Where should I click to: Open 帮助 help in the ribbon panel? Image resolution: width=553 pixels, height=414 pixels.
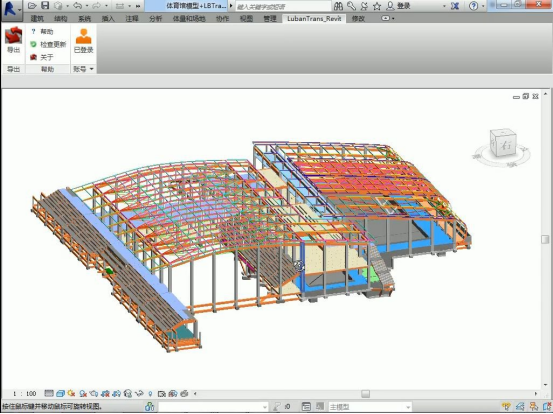coord(42,32)
